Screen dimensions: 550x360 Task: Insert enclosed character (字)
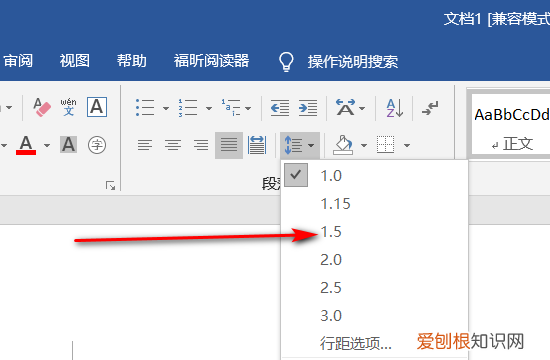tap(97, 145)
